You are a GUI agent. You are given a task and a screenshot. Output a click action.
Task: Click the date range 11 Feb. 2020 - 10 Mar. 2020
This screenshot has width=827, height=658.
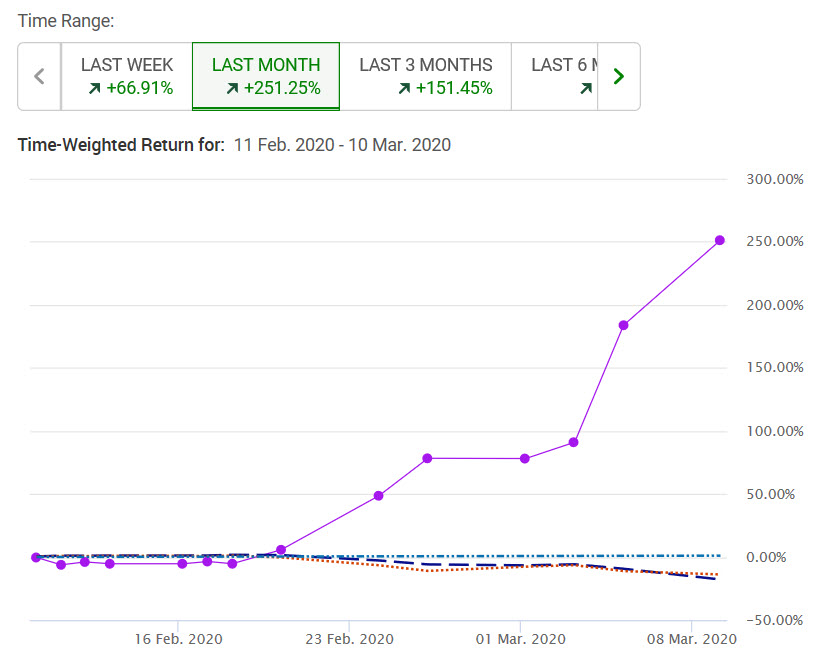point(342,145)
